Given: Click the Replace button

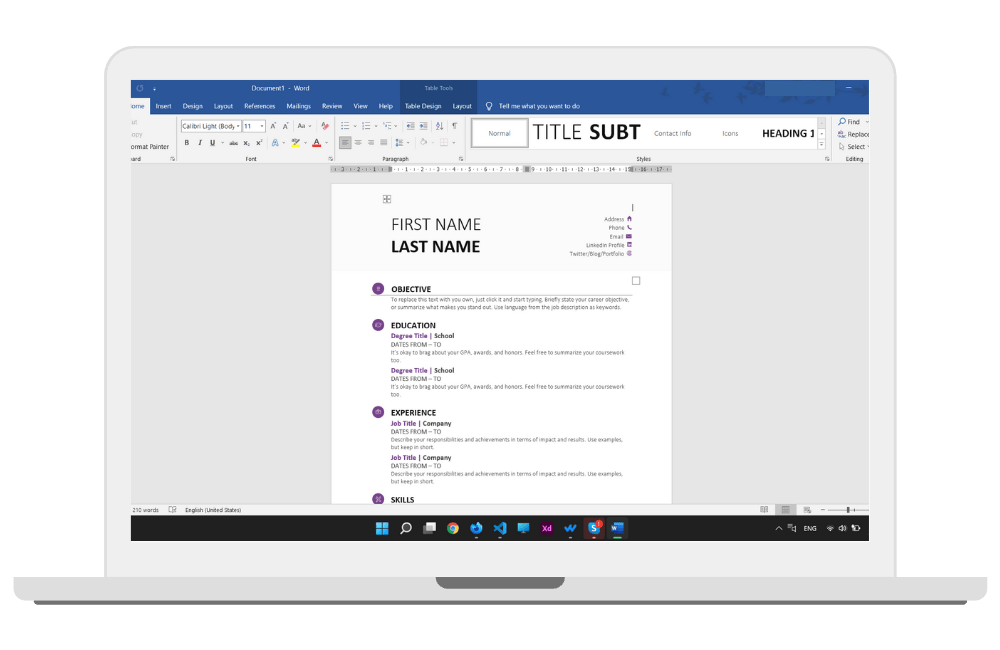Looking at the screenshot, I should coord(853,134).
